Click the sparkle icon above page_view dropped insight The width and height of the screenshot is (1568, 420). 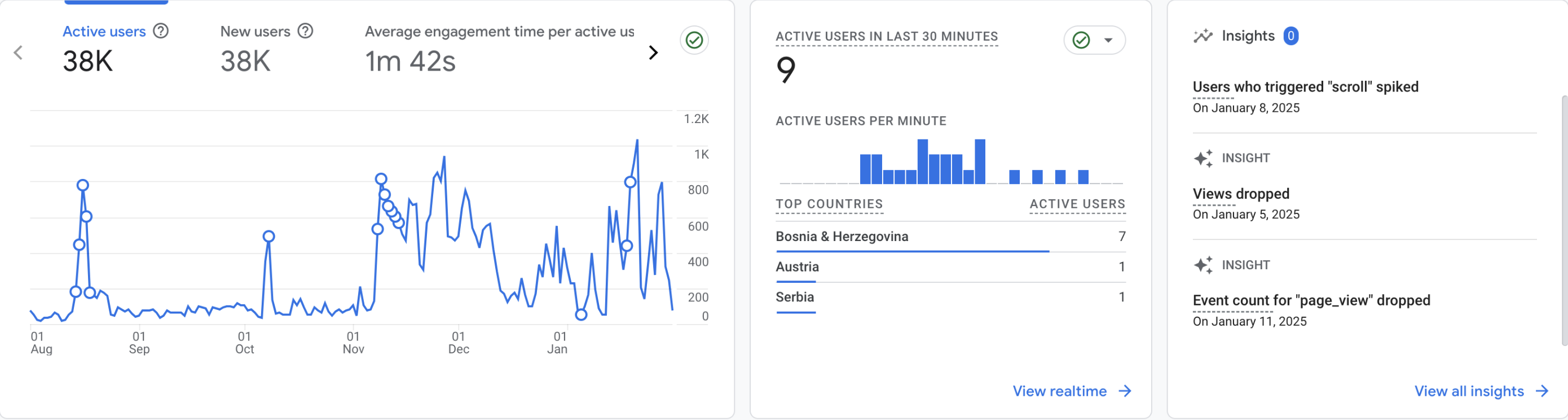(1203, 265)
